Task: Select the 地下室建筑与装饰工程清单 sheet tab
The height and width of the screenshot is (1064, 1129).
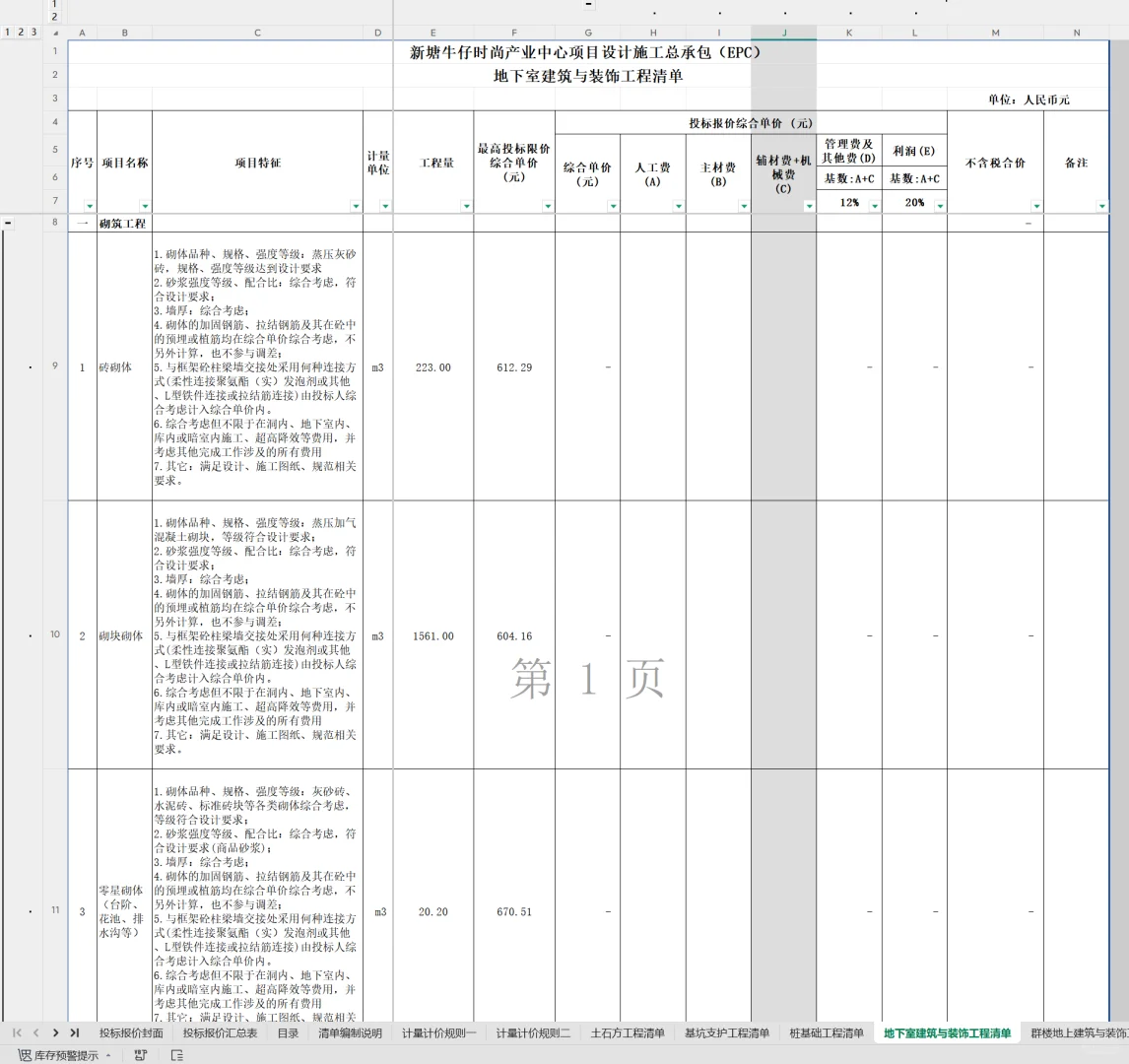Action: [948, 1033]
